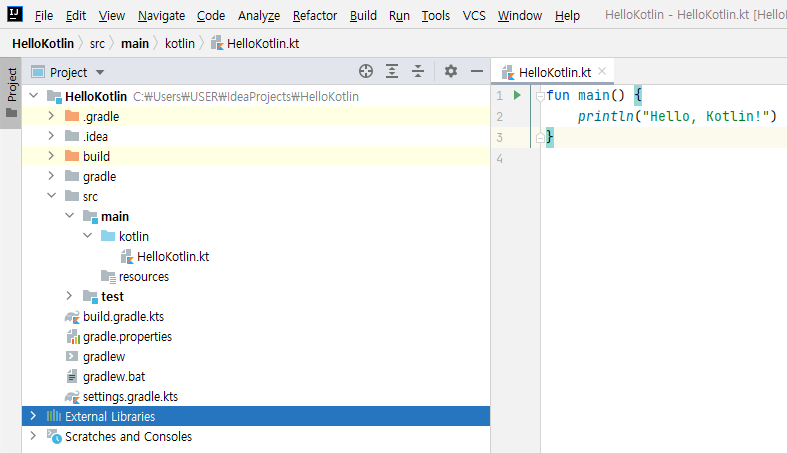
Task: Select the test folder row
Action: pos(256,296)
